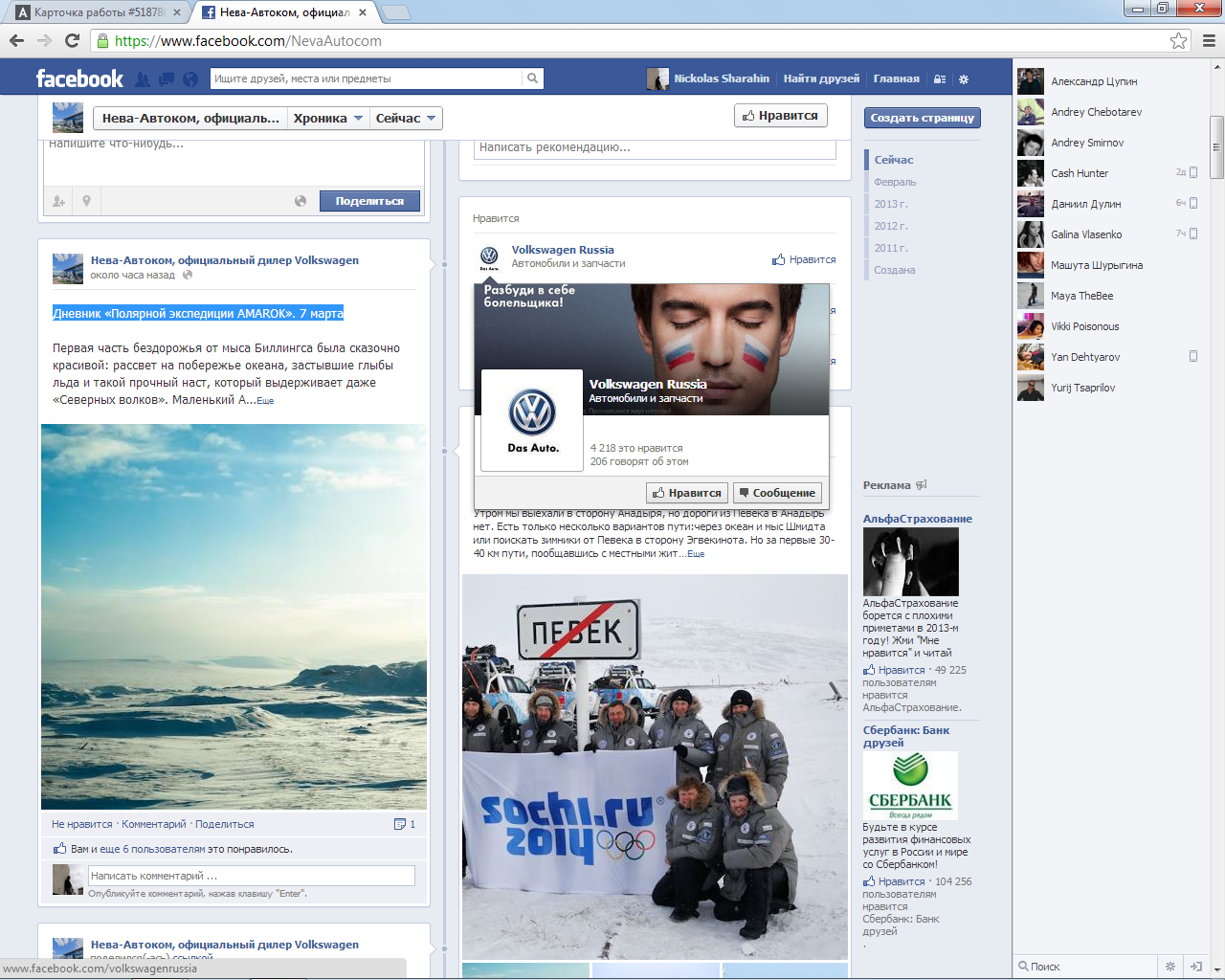Screen dimensions: 1225x980
Task: Click Volkswagen logo in hover card
Action: [x=532, y=420]
